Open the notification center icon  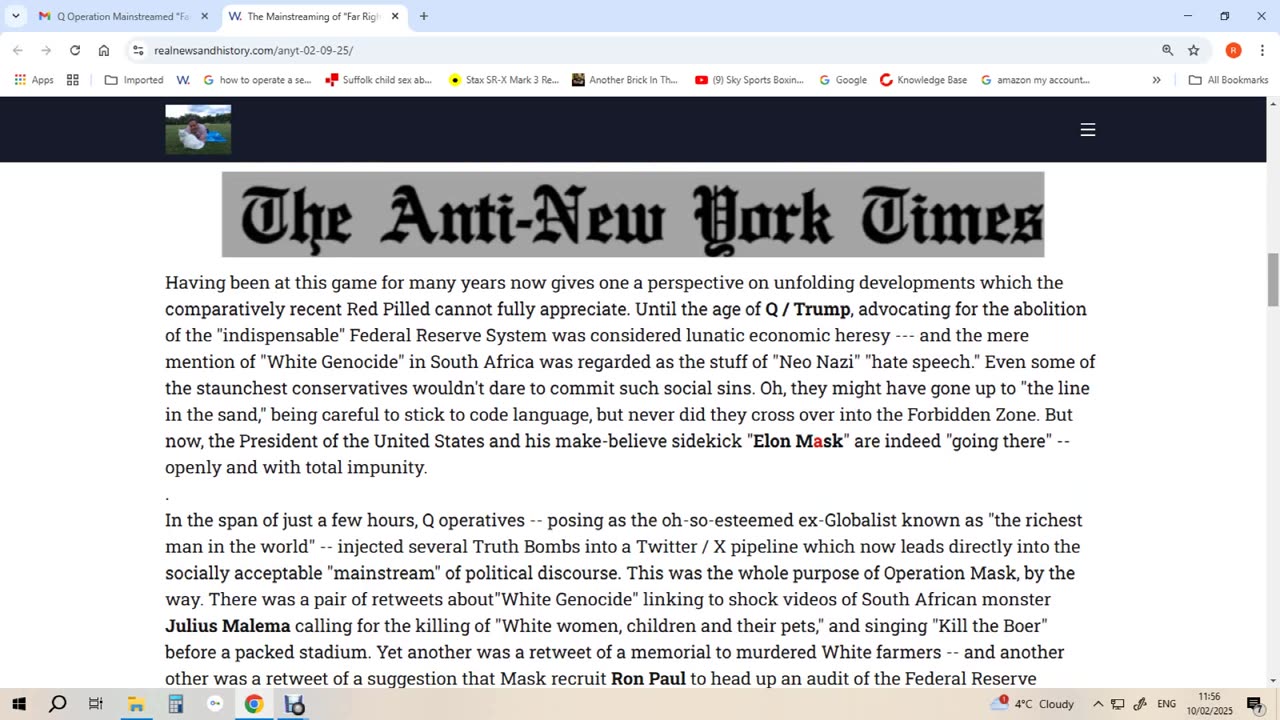pyautogui.click(x=1255, y=704)
